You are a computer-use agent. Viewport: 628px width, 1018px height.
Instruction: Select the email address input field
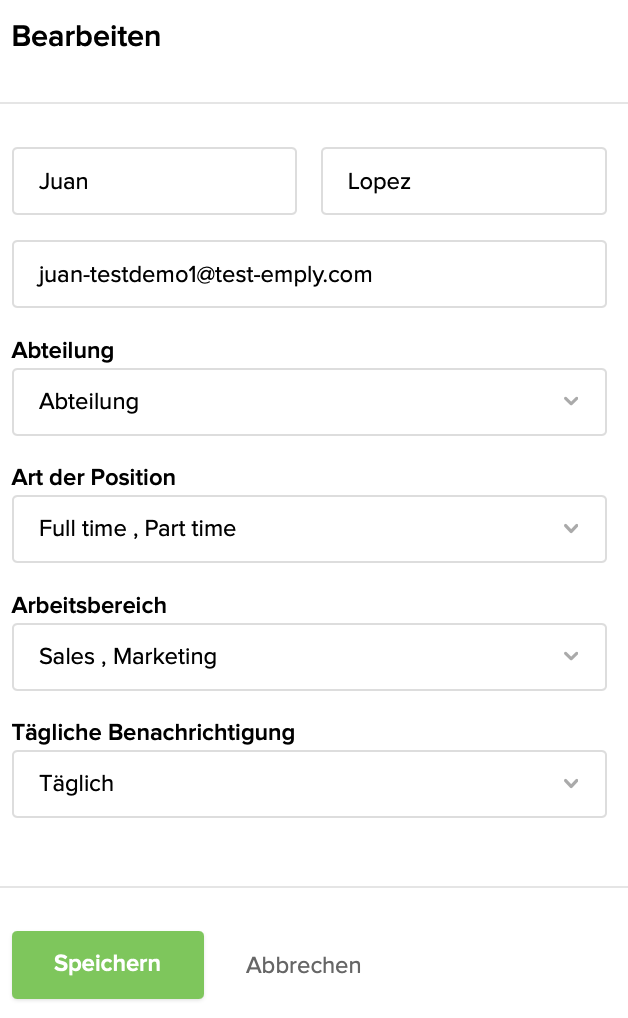point(309,273)
